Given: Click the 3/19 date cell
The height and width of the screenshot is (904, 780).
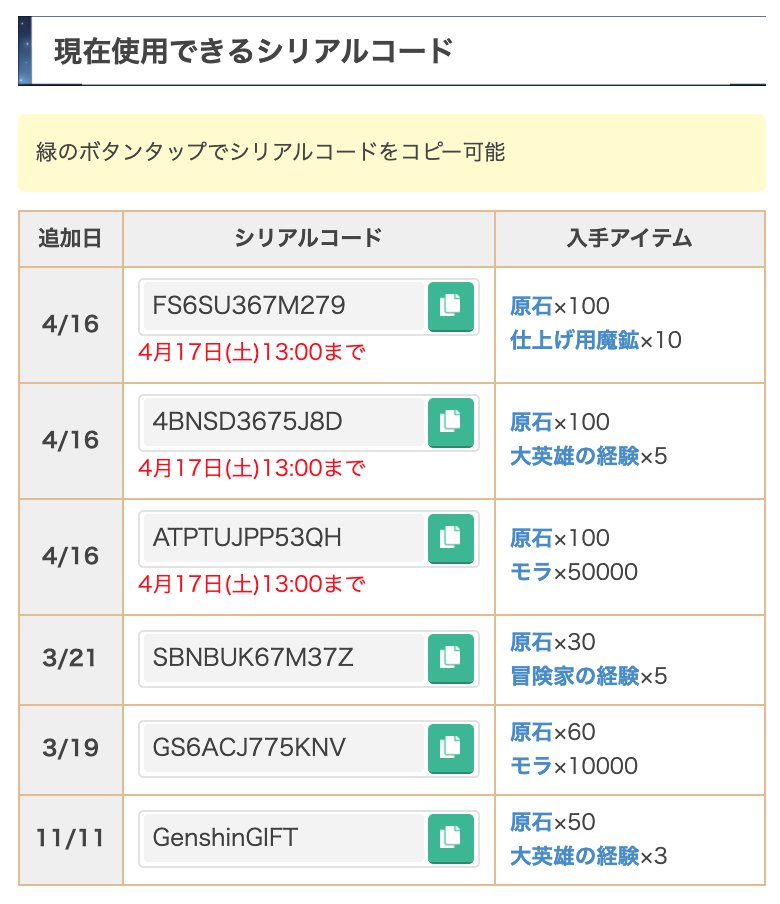Looking at the screenshot, I should [70, 748].
